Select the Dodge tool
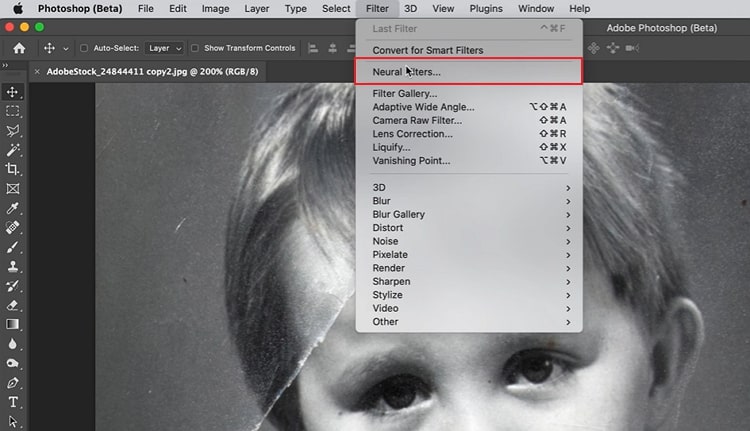This screenshot has height=431, width=750. pos(12,363)
